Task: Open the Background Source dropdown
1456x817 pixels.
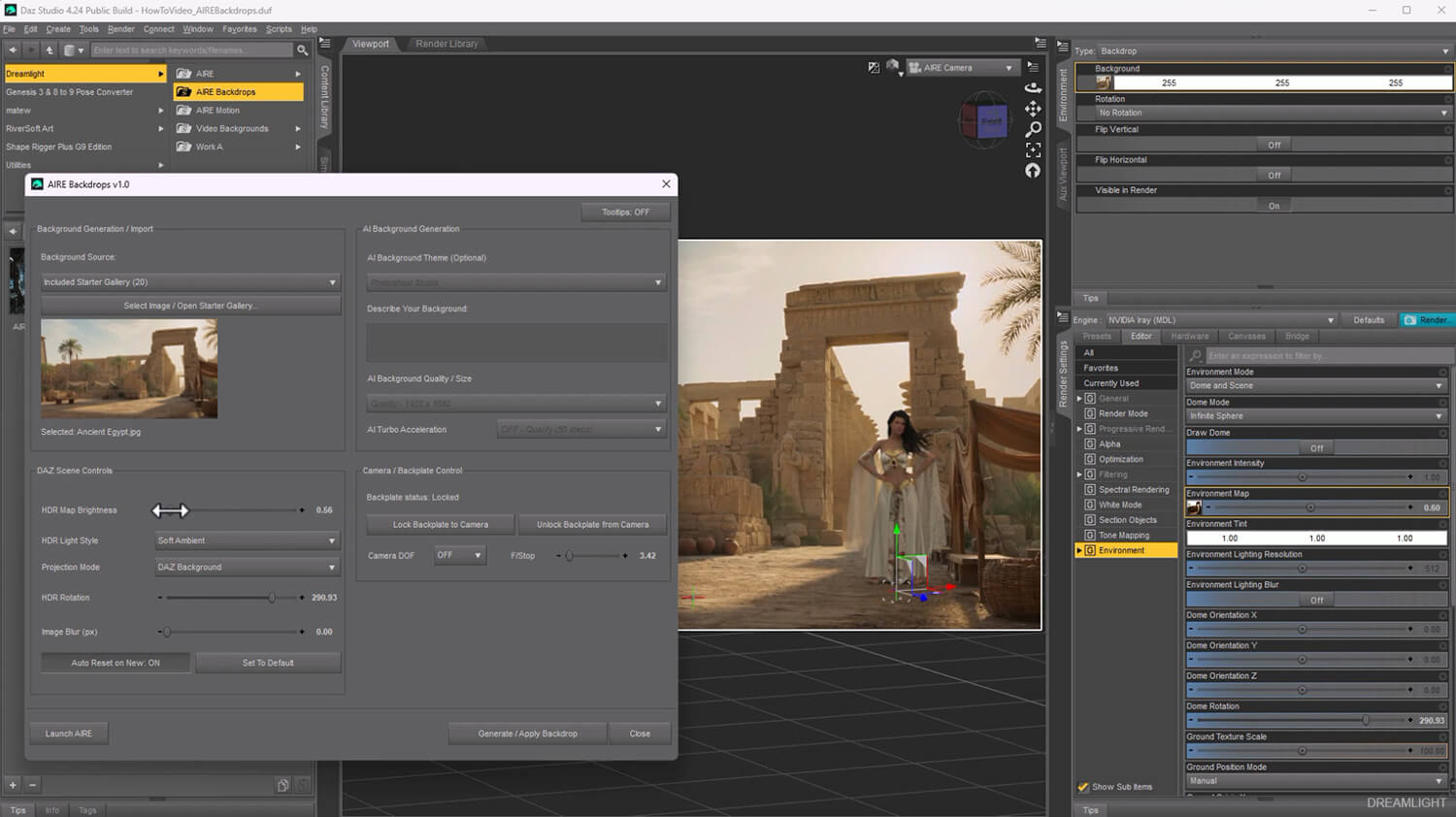Action: coord(190,282)
